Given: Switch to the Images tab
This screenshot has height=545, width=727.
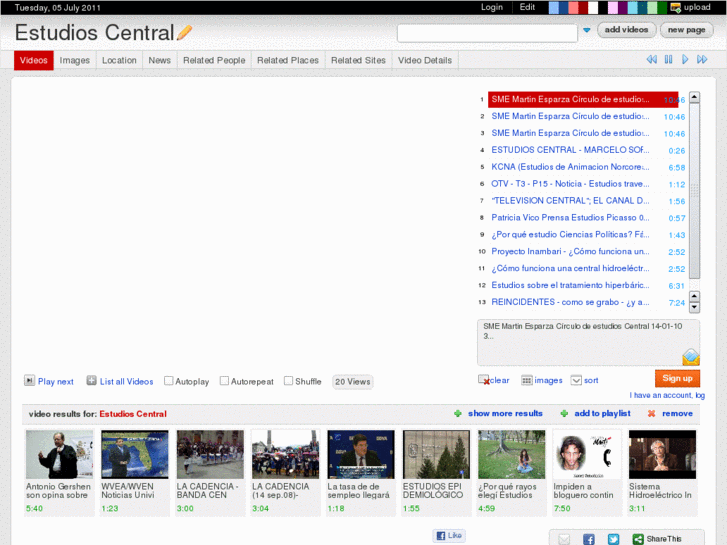Looking at the screenshot, I should (x=75, y=60).
